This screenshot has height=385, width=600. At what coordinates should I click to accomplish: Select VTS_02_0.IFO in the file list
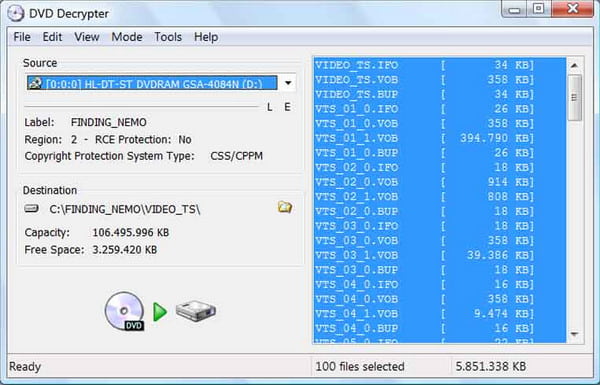point(440,167)
